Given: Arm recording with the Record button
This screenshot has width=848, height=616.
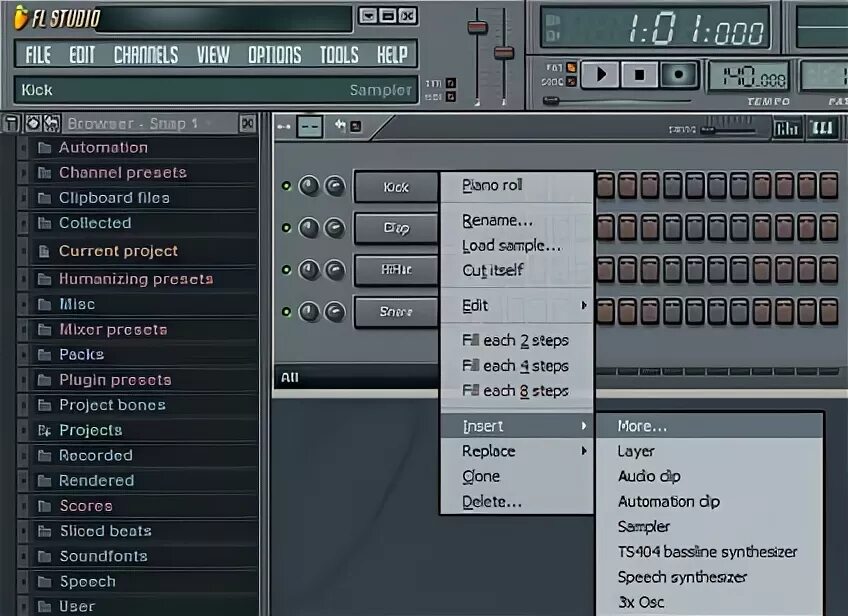Looking at the screenshot, I should [678, 74].
